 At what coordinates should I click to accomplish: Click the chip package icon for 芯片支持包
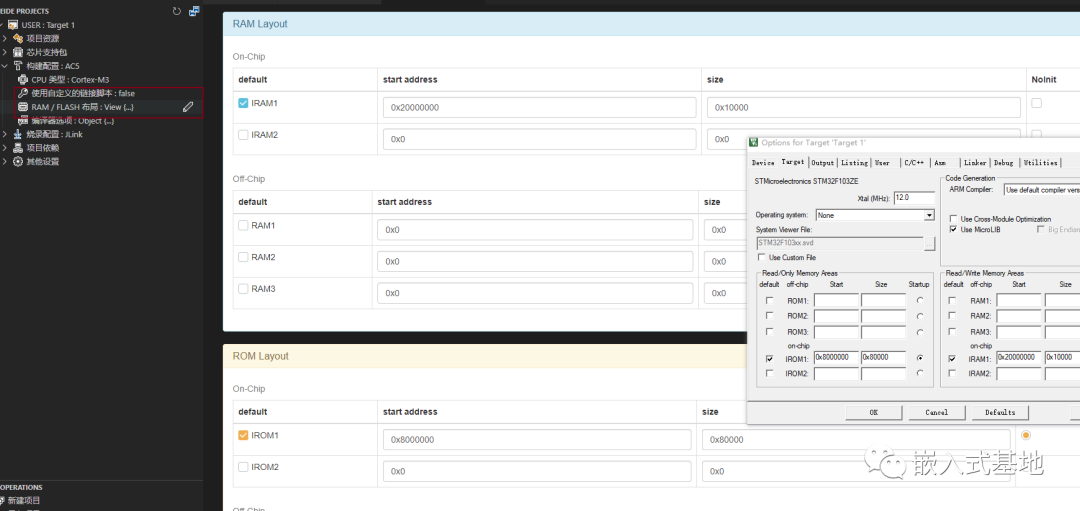pyautogui.click(x=18, y=52)
